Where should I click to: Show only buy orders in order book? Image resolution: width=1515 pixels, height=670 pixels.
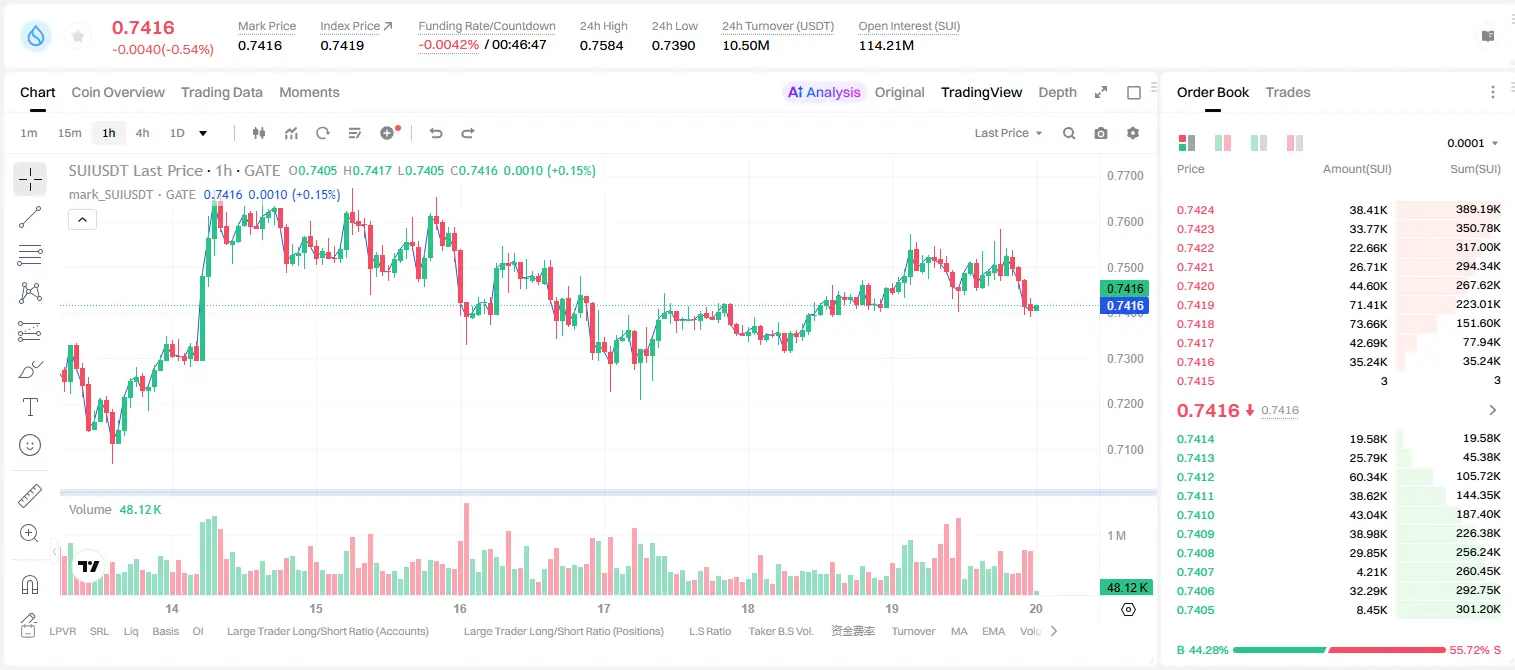pos(1258,143)
